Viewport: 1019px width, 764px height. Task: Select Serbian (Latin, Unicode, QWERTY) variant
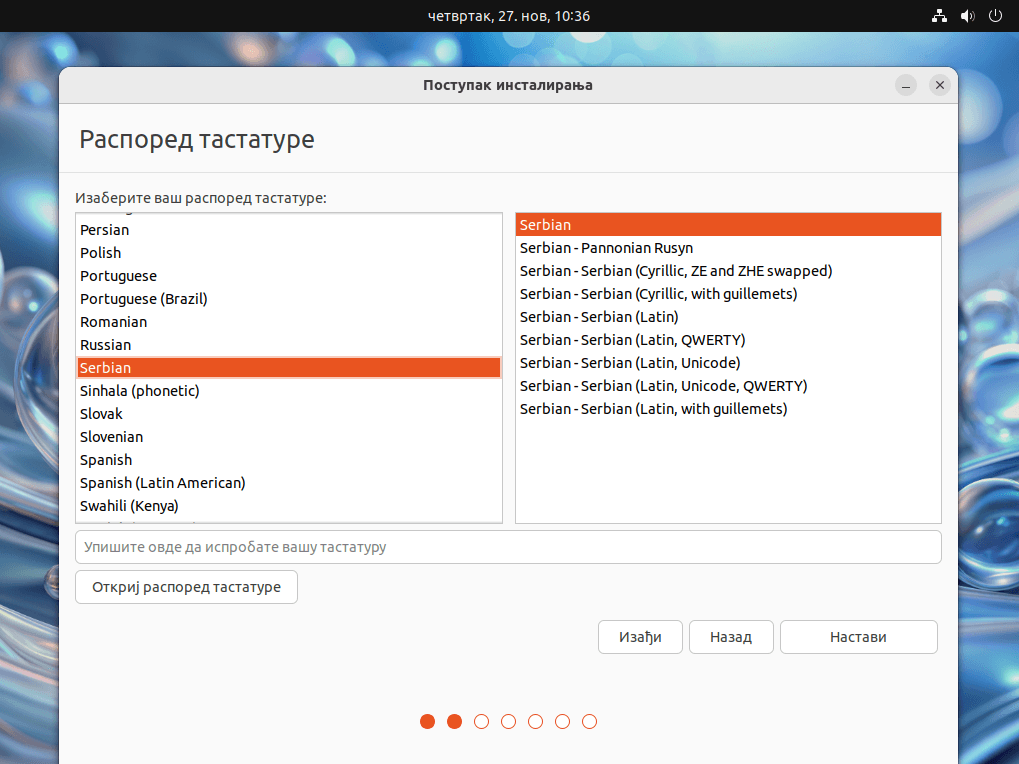click(728, 386)
